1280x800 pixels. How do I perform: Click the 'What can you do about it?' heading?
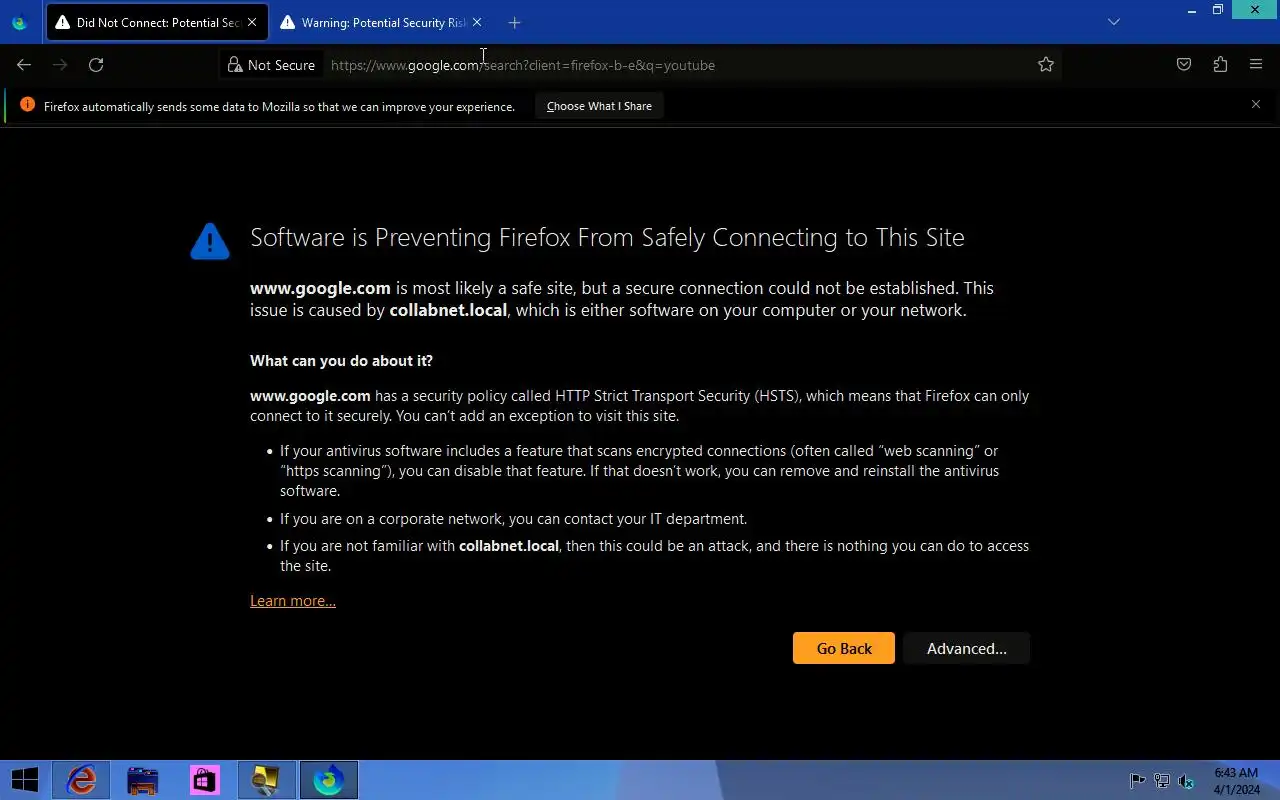click(x=341, y=361)
